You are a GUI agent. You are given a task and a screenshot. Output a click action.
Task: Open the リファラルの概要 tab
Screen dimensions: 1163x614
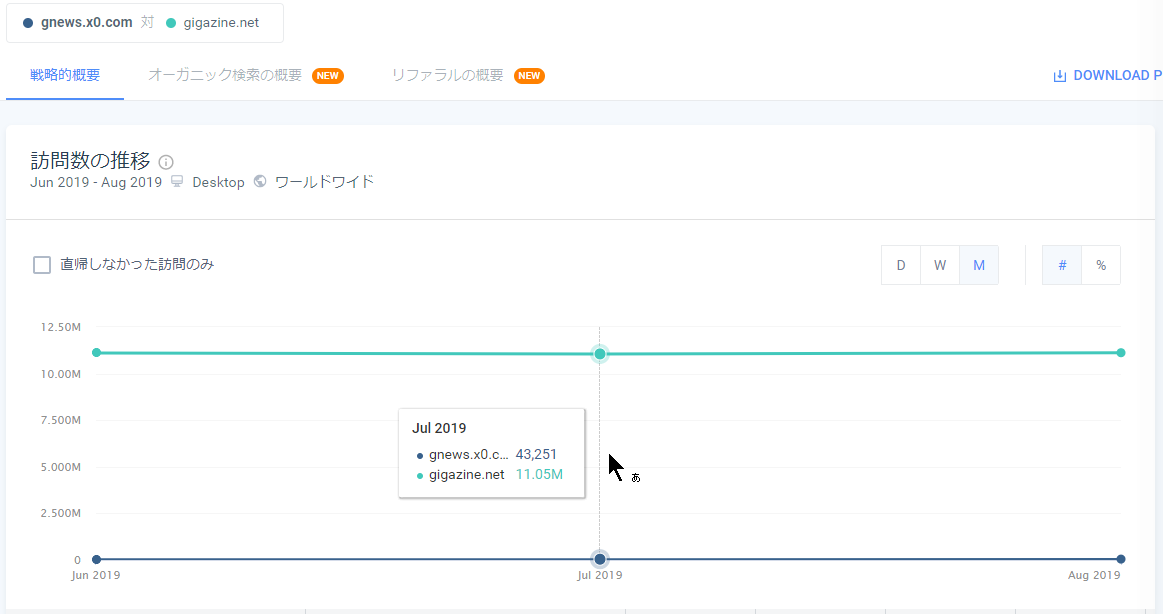tap(447, 75)
